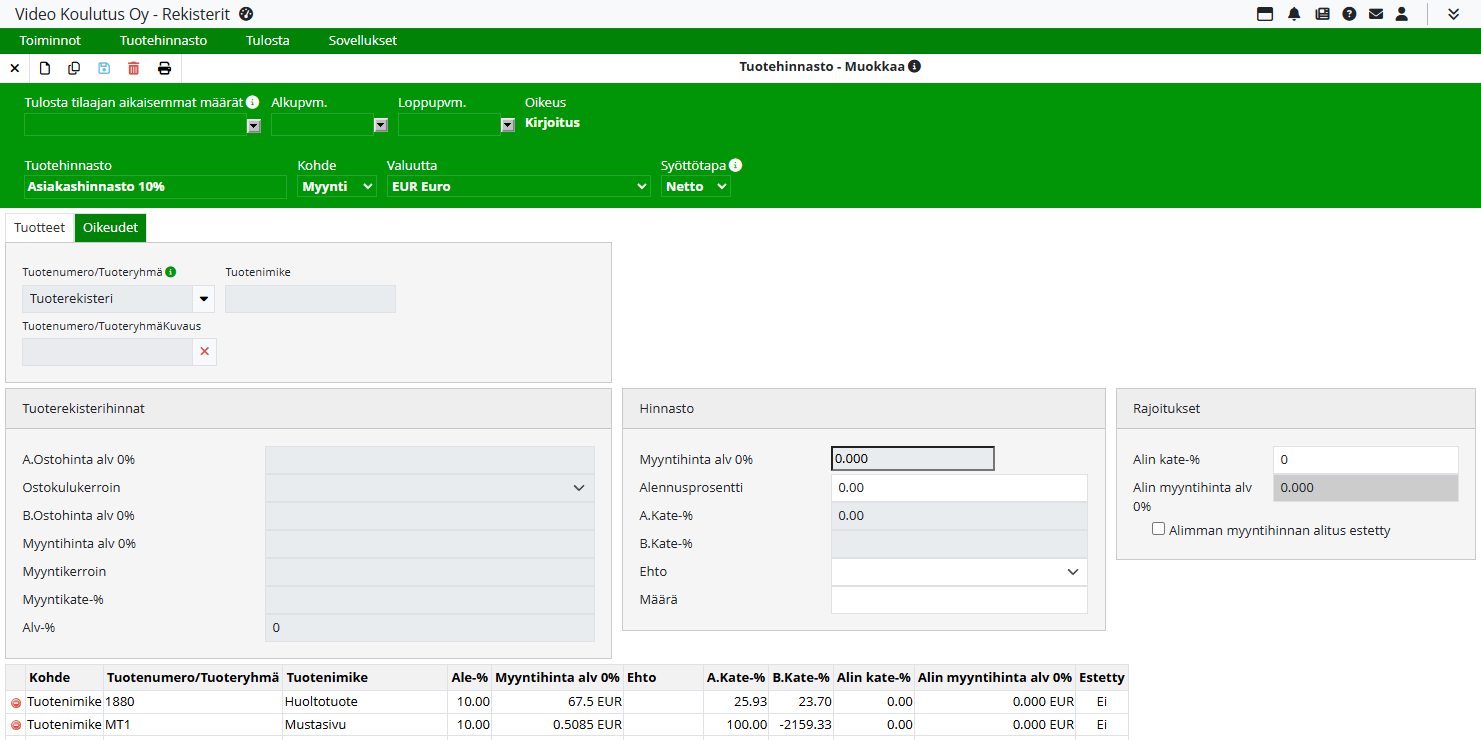The height and width of the screenshot is (740, 1481).
Task: Open the mail envelope icon
Action: (x=1376, y=14)
